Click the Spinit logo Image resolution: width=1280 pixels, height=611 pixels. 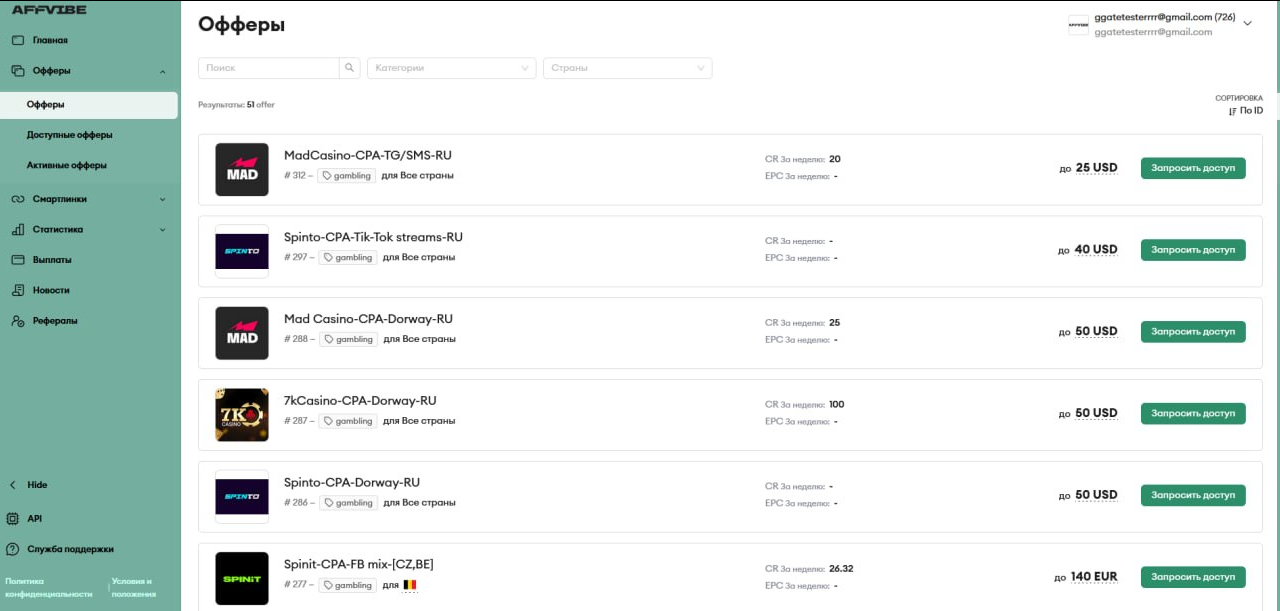242,578
